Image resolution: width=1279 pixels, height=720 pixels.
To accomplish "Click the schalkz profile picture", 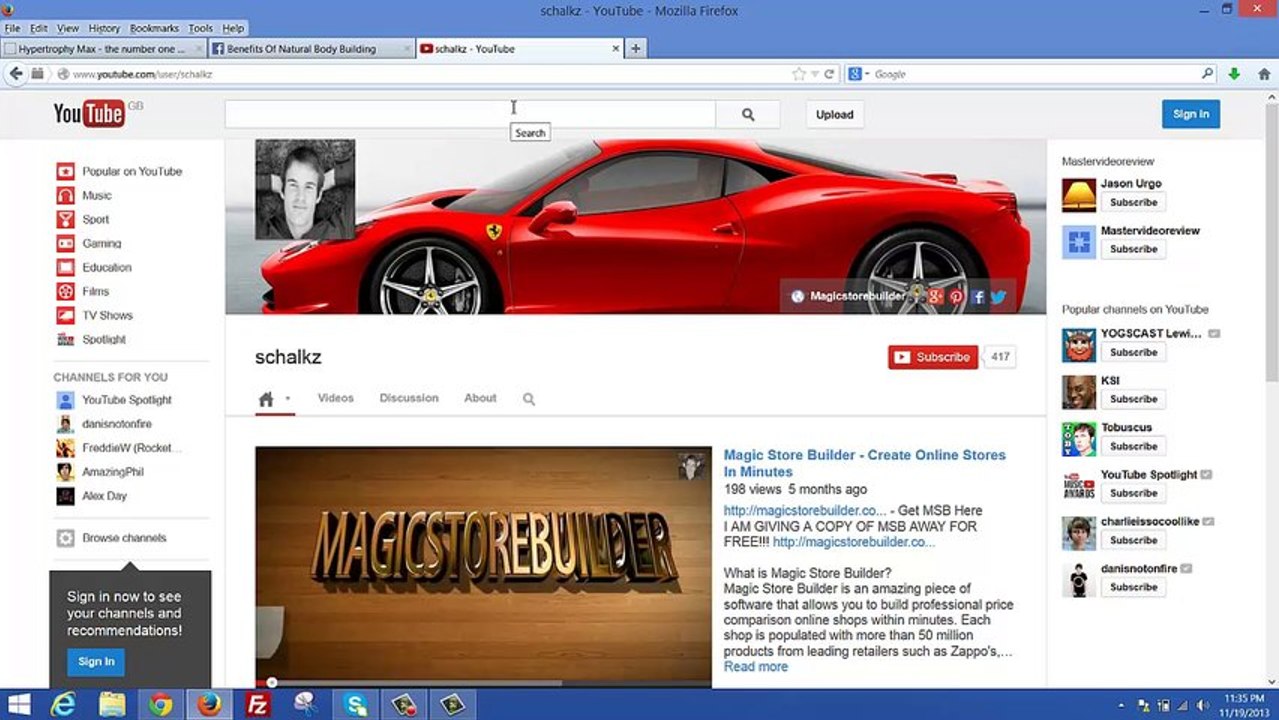I will (305, 189).
